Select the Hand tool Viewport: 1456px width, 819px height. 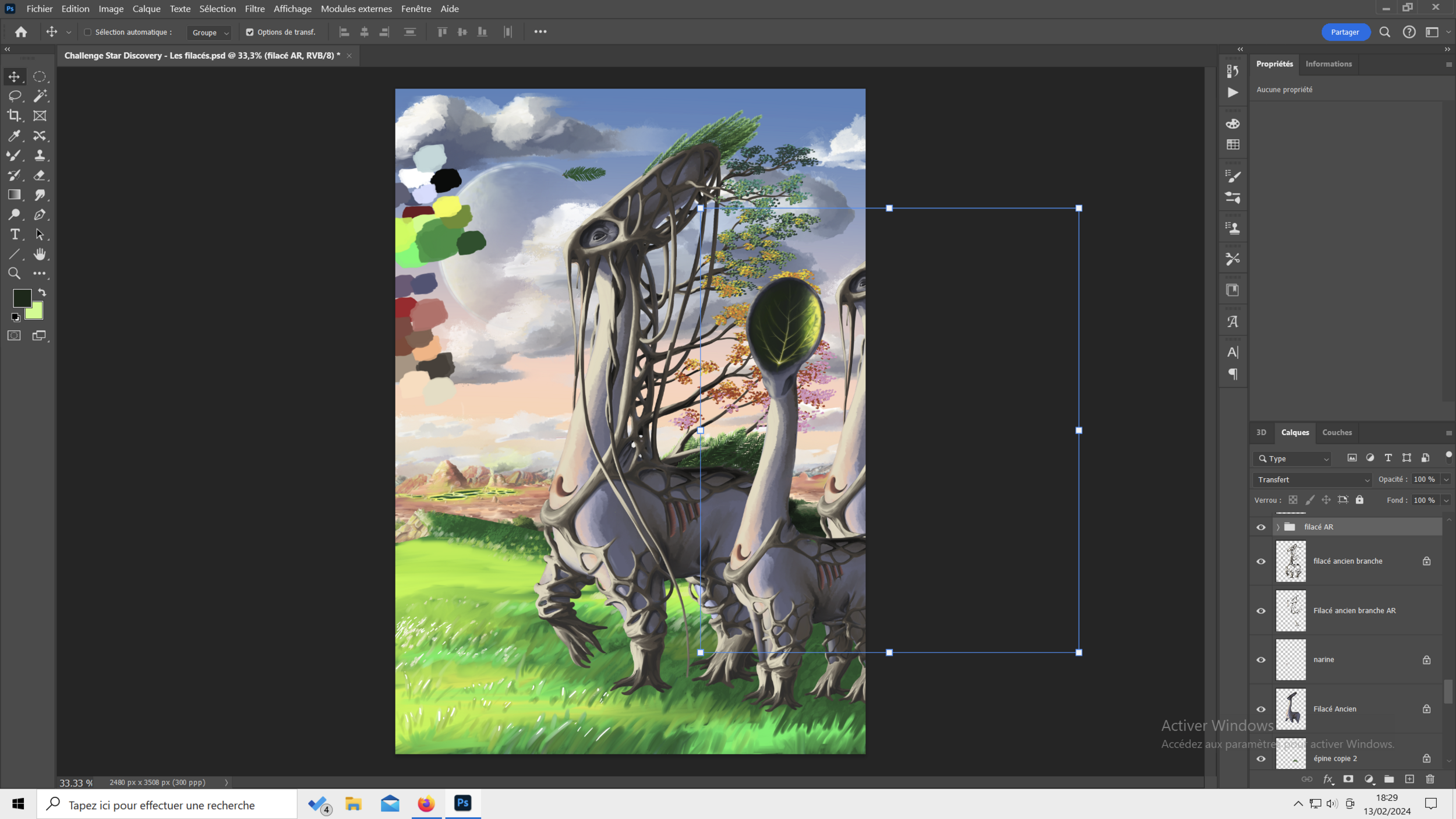[40, 254]
